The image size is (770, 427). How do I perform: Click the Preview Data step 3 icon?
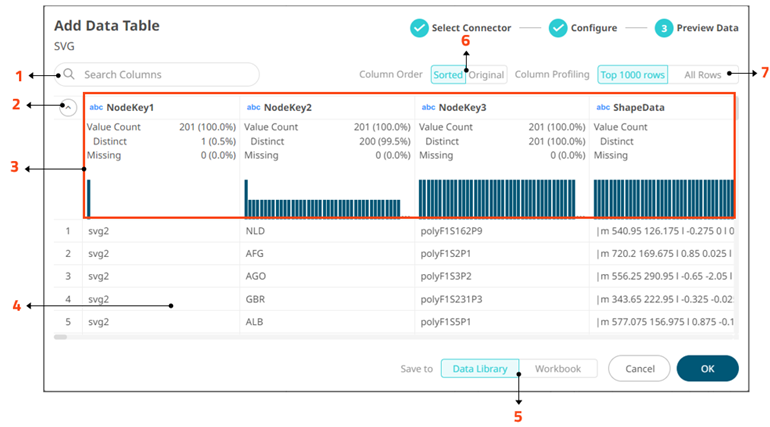click(663, 28)
